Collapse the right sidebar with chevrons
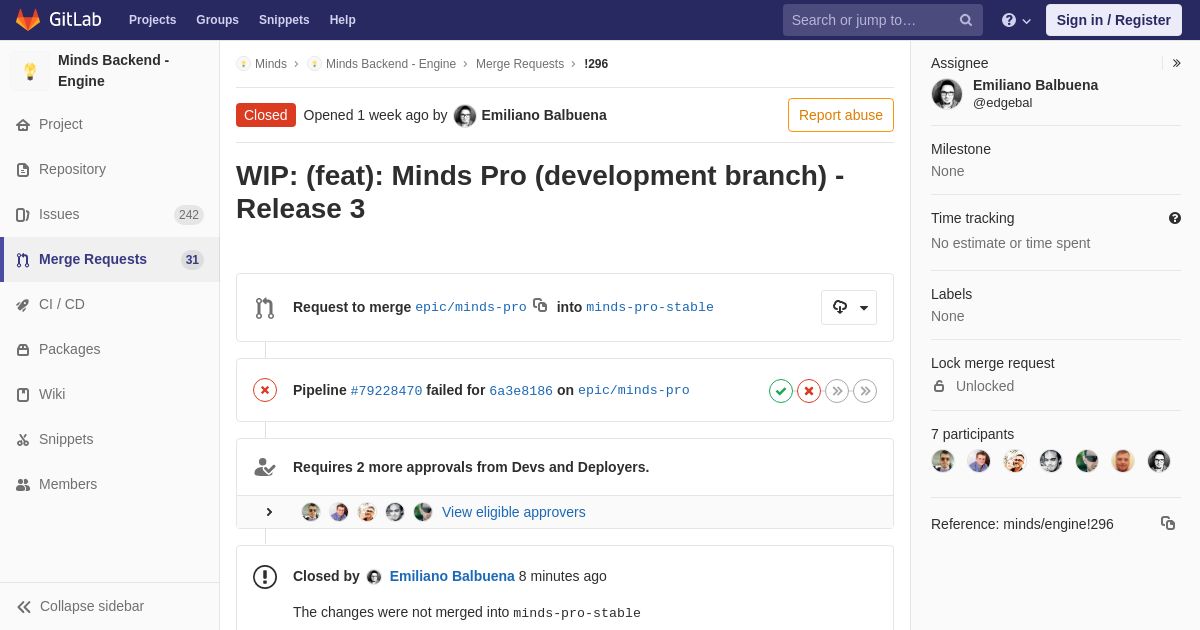The height and width of the screenshot is (630, 1200). coord(1176,63)
